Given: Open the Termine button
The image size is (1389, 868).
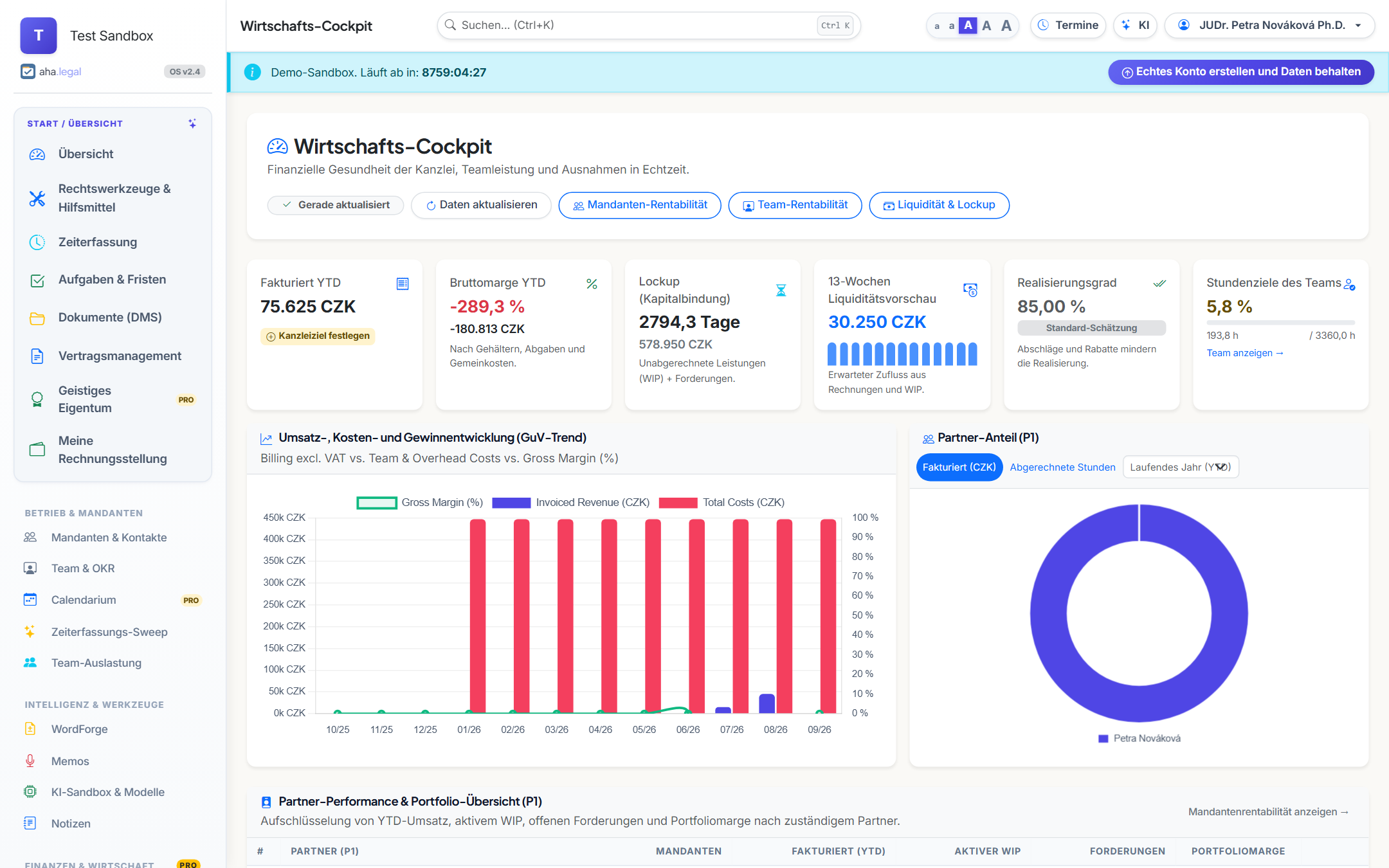Looking at the screenshot, I should 1068,25.
